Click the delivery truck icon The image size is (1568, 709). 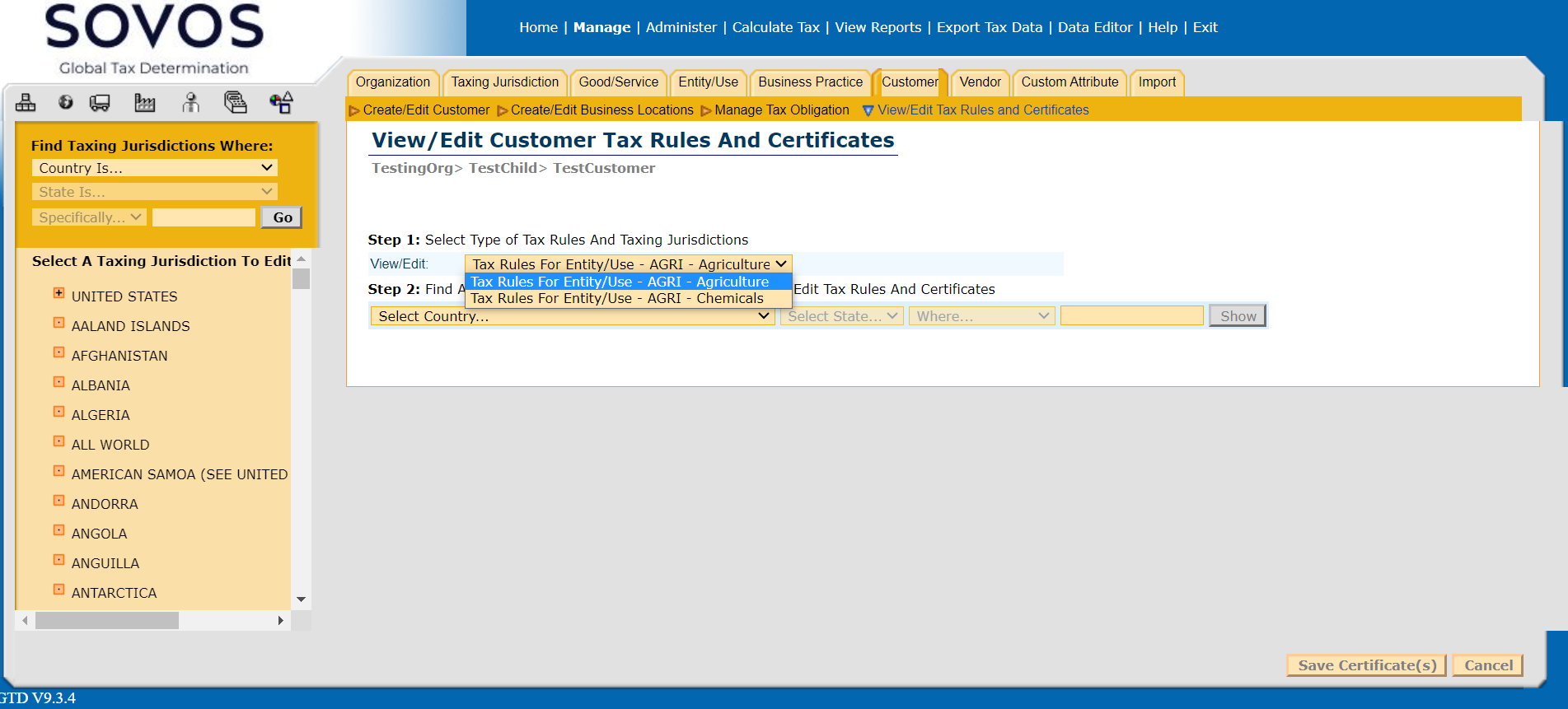100,102
